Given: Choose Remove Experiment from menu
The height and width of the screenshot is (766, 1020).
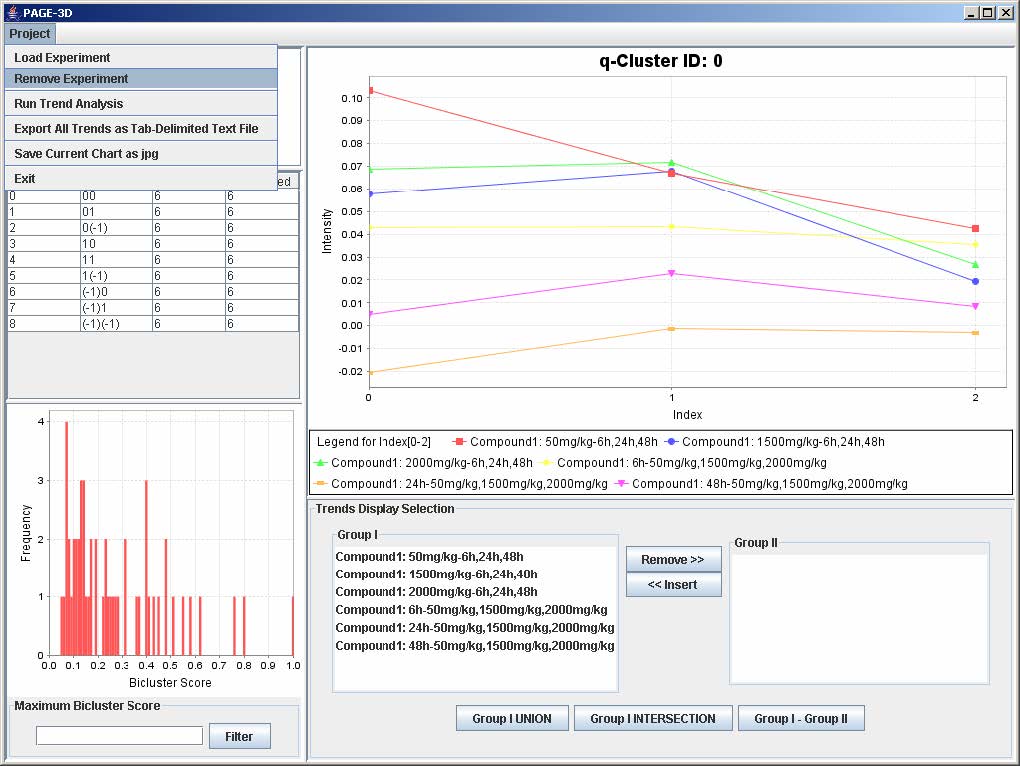Looking at the screenshot, I should point(71,79).
